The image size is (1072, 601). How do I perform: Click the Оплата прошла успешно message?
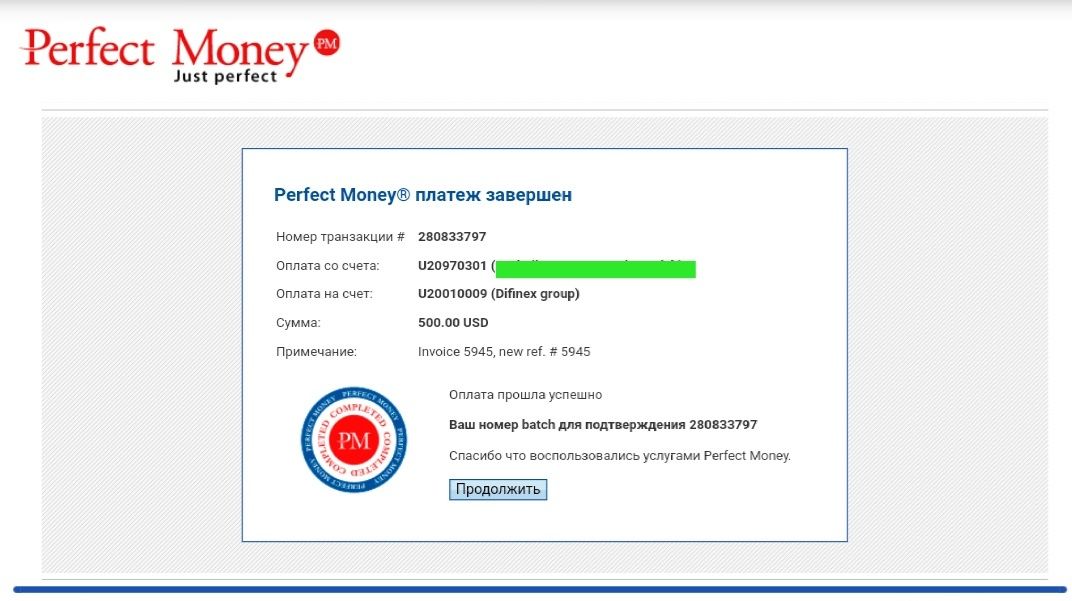[x=525, y=395]
